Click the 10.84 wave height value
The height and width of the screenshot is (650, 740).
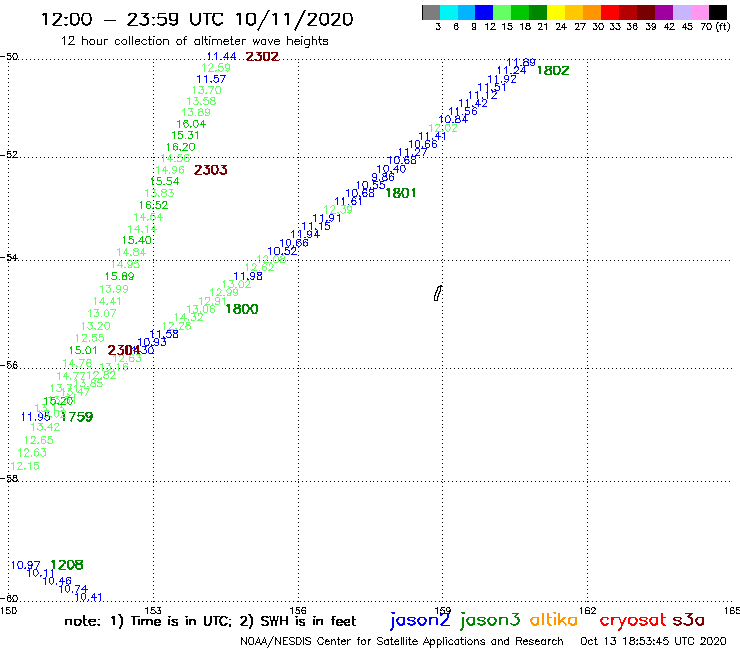tap(453, 120)
